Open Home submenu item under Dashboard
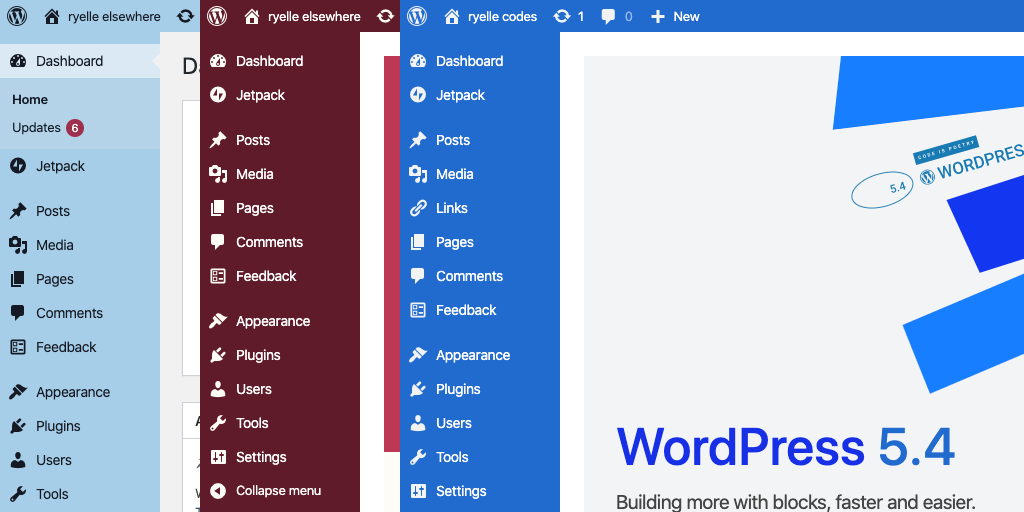 tap(30, 99)
